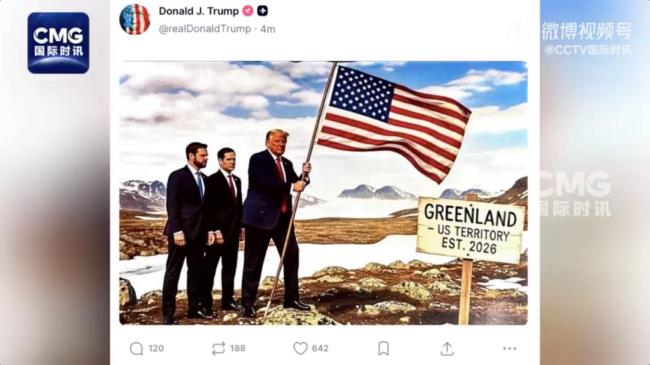The height and width of the screenshot is (365, 650).
Task: Click the repost arrows icon
Action: (x=218, y=348)
